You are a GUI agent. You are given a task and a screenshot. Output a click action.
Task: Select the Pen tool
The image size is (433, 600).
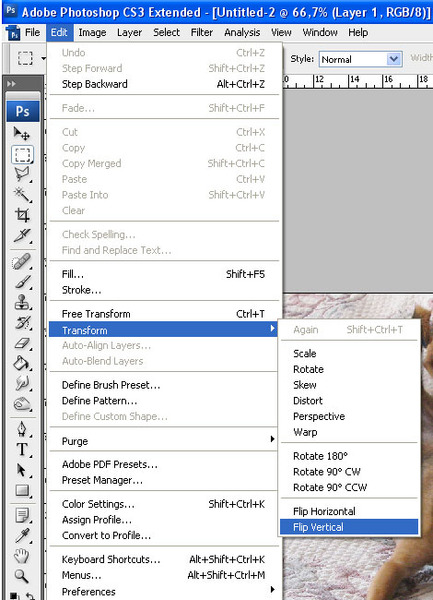click(x=22, y=429)
